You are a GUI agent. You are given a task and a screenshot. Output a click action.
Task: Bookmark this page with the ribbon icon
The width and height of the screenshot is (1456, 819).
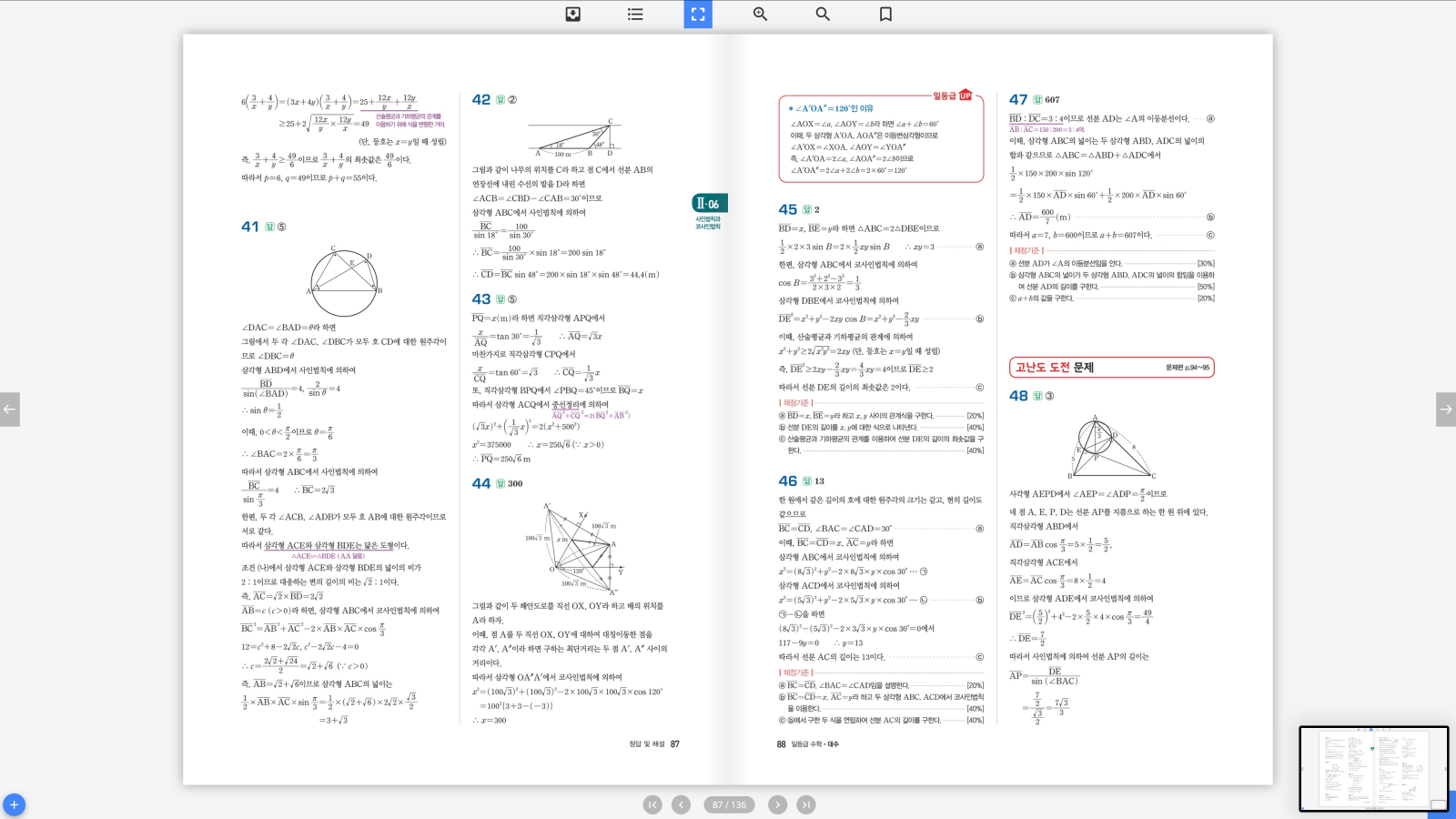[x=885, y=14]
